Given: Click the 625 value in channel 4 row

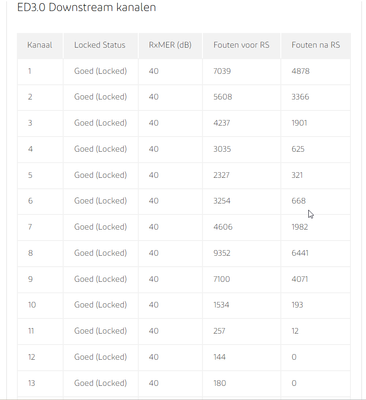Looking at the screenshot, I should [x=298, y=149].
